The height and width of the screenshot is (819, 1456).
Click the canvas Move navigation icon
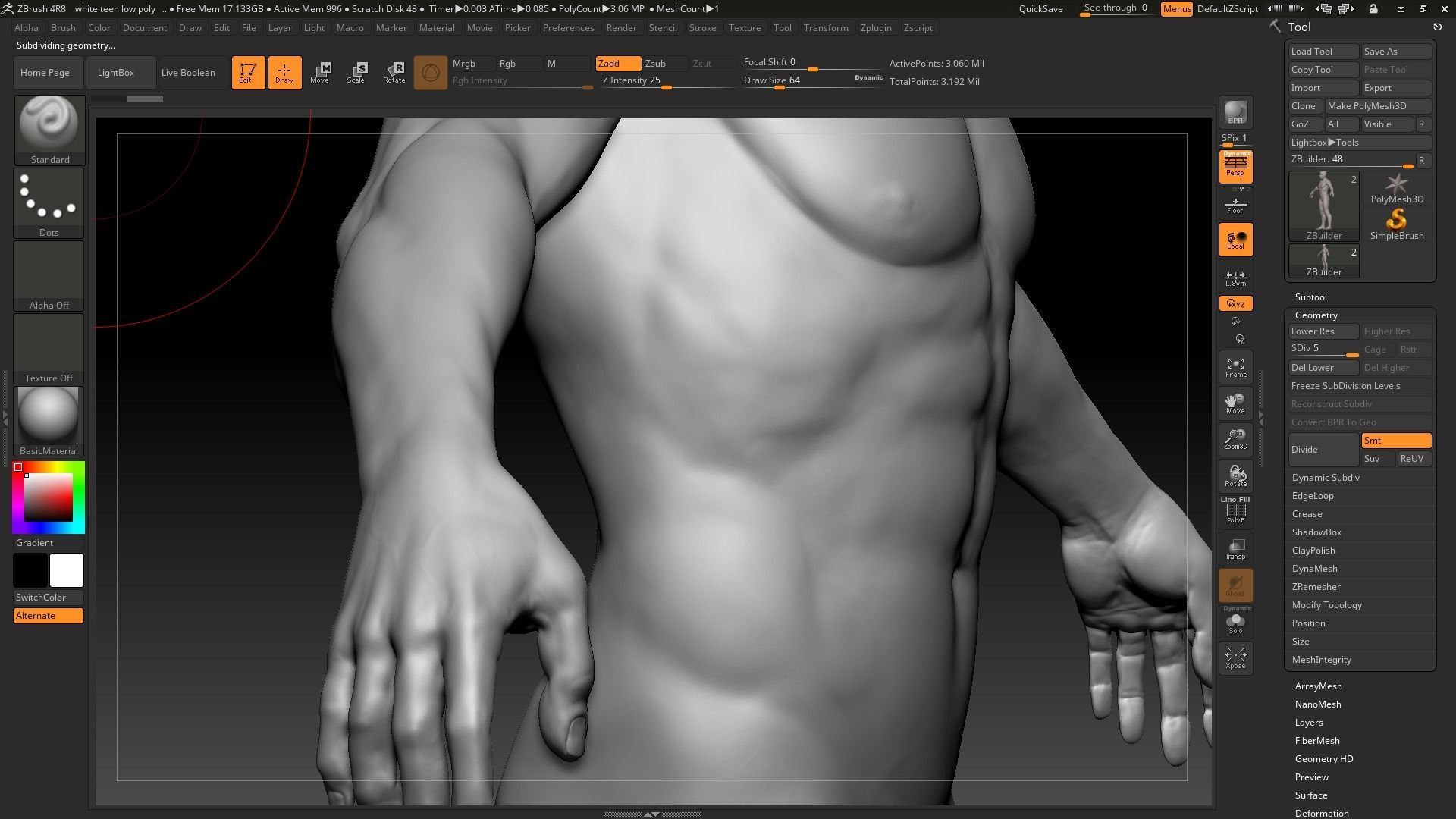point(1235,403)
